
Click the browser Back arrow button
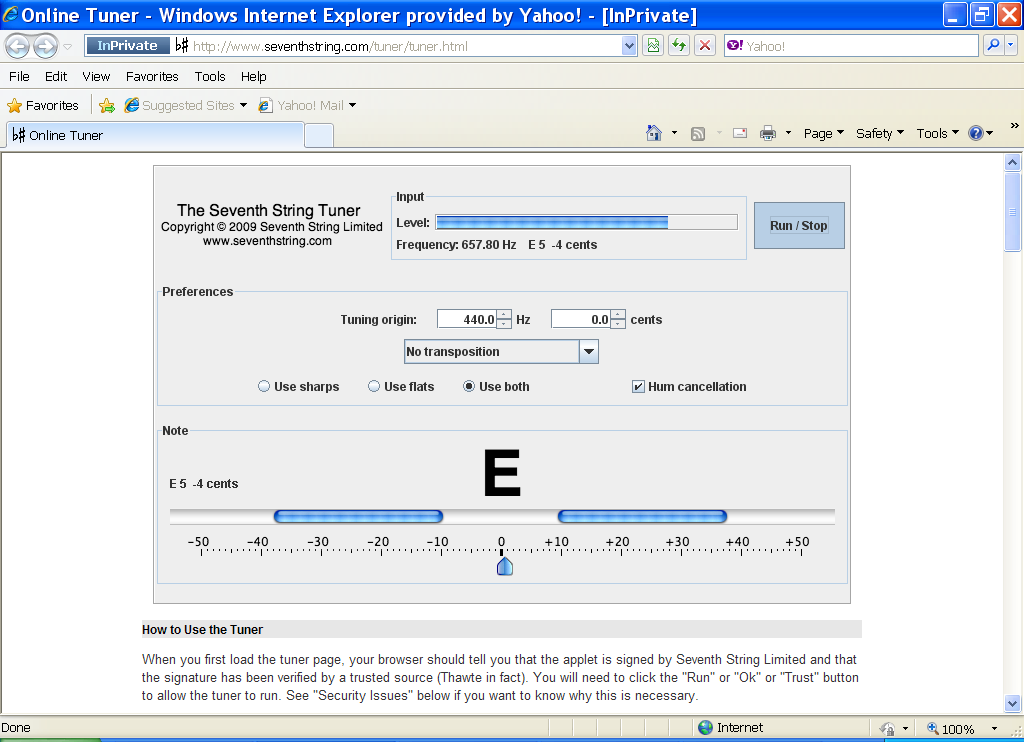18,46
